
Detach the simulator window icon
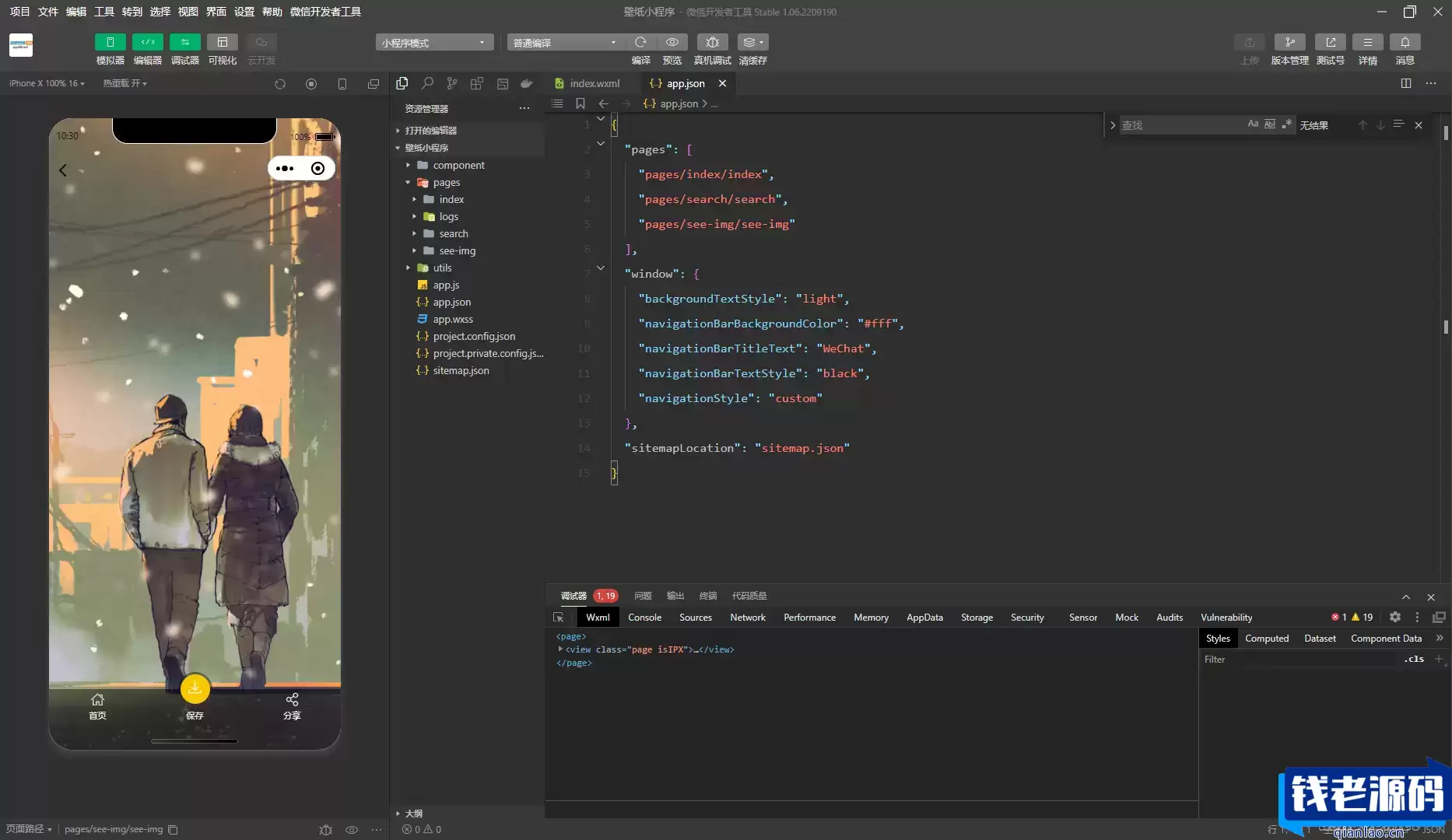(x=374, y=83)
